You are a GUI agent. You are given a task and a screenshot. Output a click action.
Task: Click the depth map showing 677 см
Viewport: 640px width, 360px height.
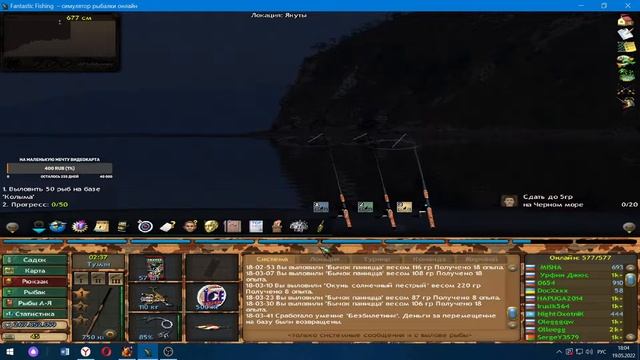pyautogui.click(x=60, y=42)
